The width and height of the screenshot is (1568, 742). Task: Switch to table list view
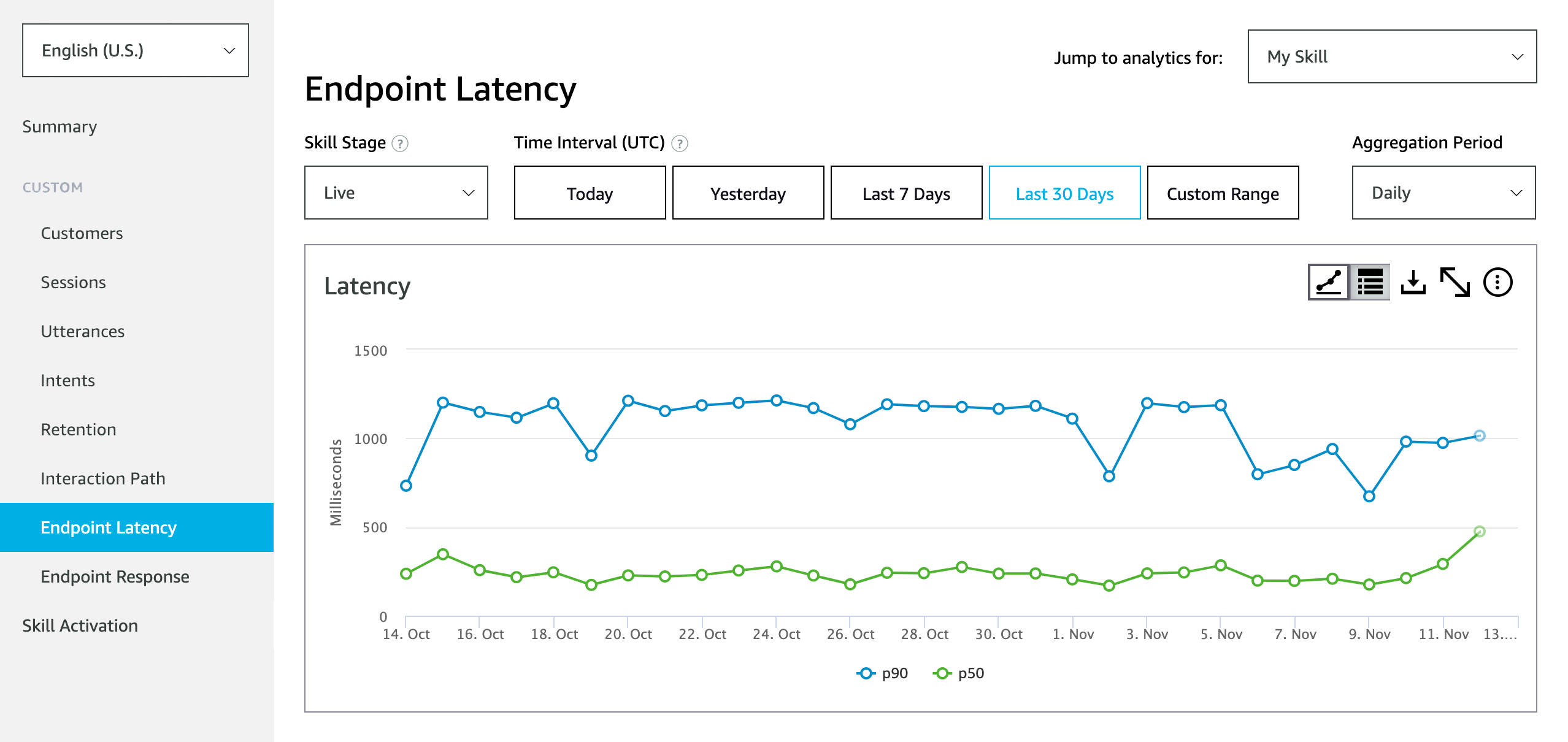click(x=1370, y=283)
